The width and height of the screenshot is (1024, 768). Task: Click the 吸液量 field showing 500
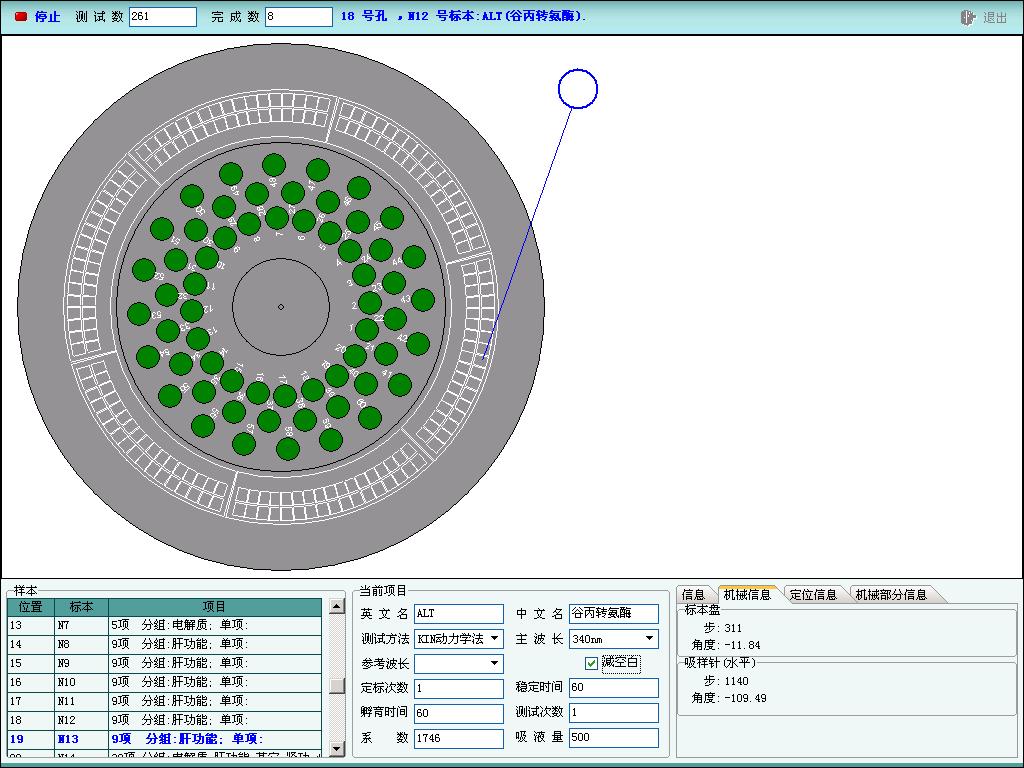pyautogui.click(x=613, y=738)
